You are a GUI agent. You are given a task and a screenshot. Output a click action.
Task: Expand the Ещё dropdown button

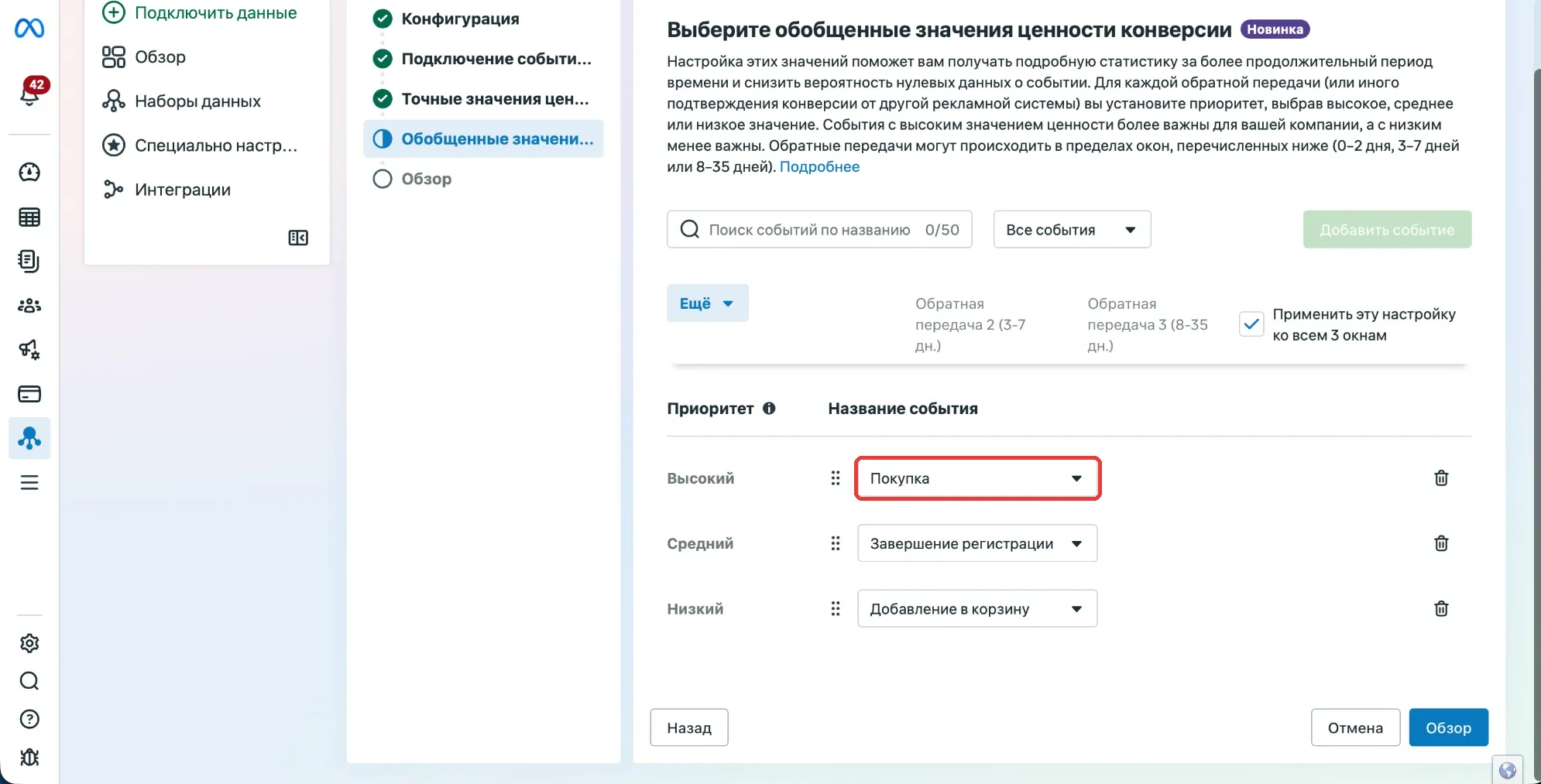[707, 303]
